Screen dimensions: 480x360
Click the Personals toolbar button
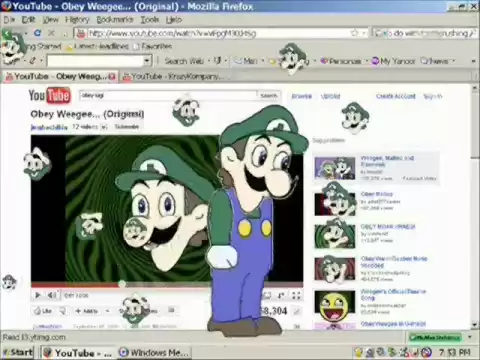click(x=341, y=61)
